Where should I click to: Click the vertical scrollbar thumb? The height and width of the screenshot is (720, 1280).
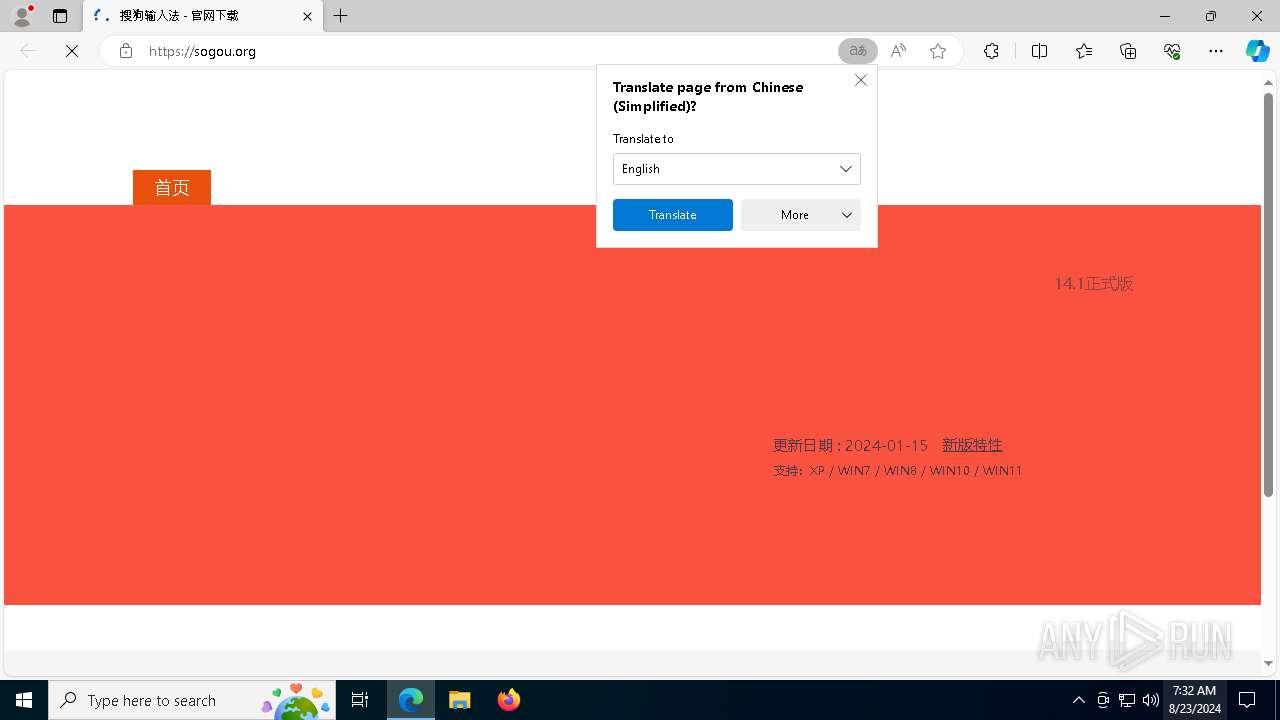pyautogui.click(x=1268, y=295)
